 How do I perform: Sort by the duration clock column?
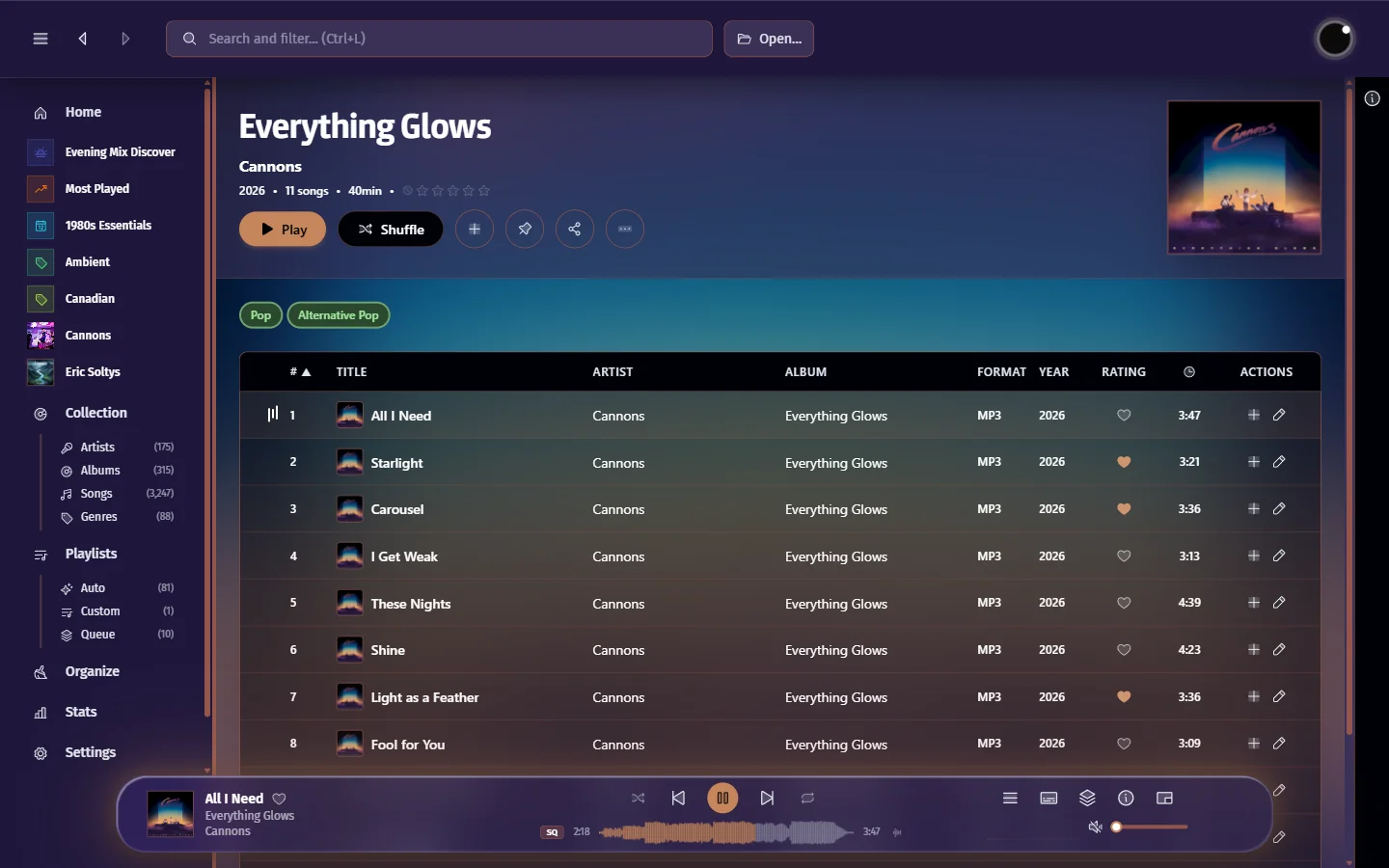[x=1189, y=372]
